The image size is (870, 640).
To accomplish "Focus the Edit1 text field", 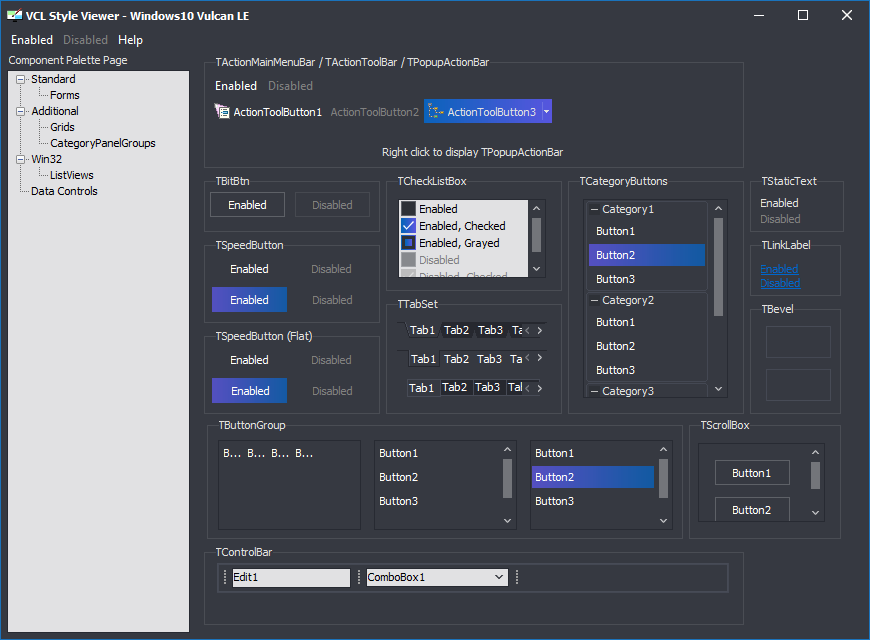I will tap(291, 577).
